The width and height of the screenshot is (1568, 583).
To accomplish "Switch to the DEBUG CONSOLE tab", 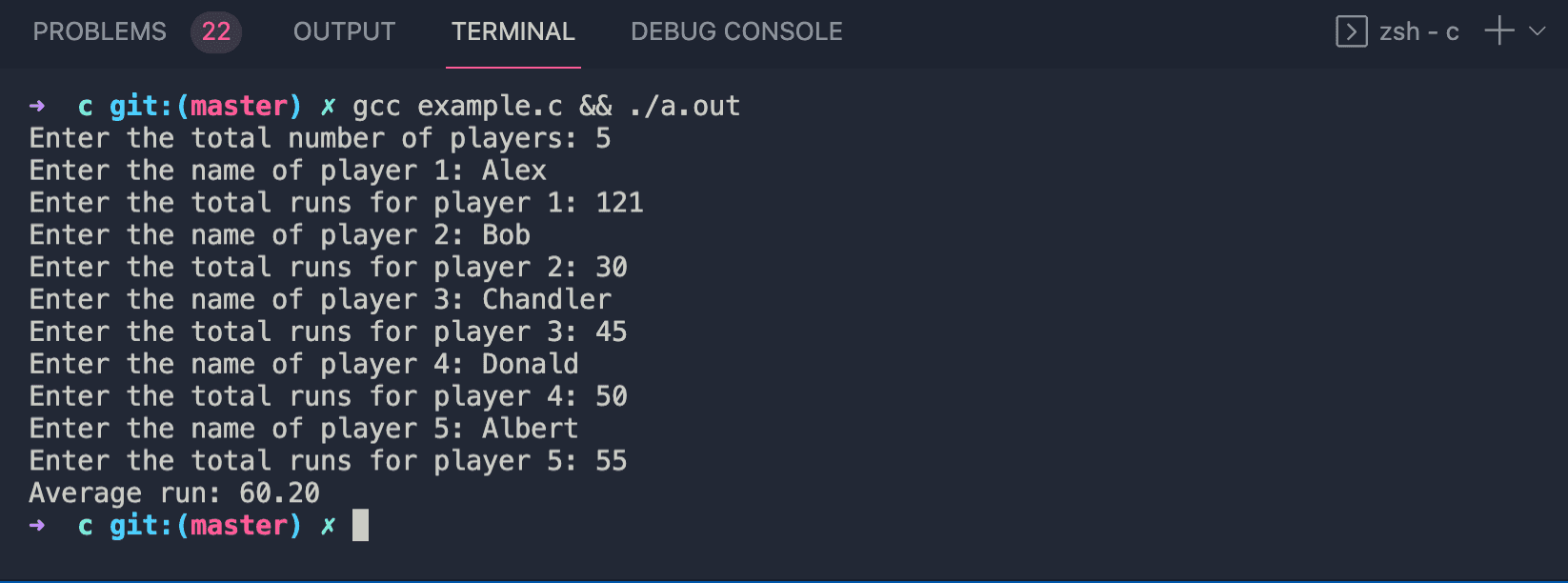I will tap(736, 31).
